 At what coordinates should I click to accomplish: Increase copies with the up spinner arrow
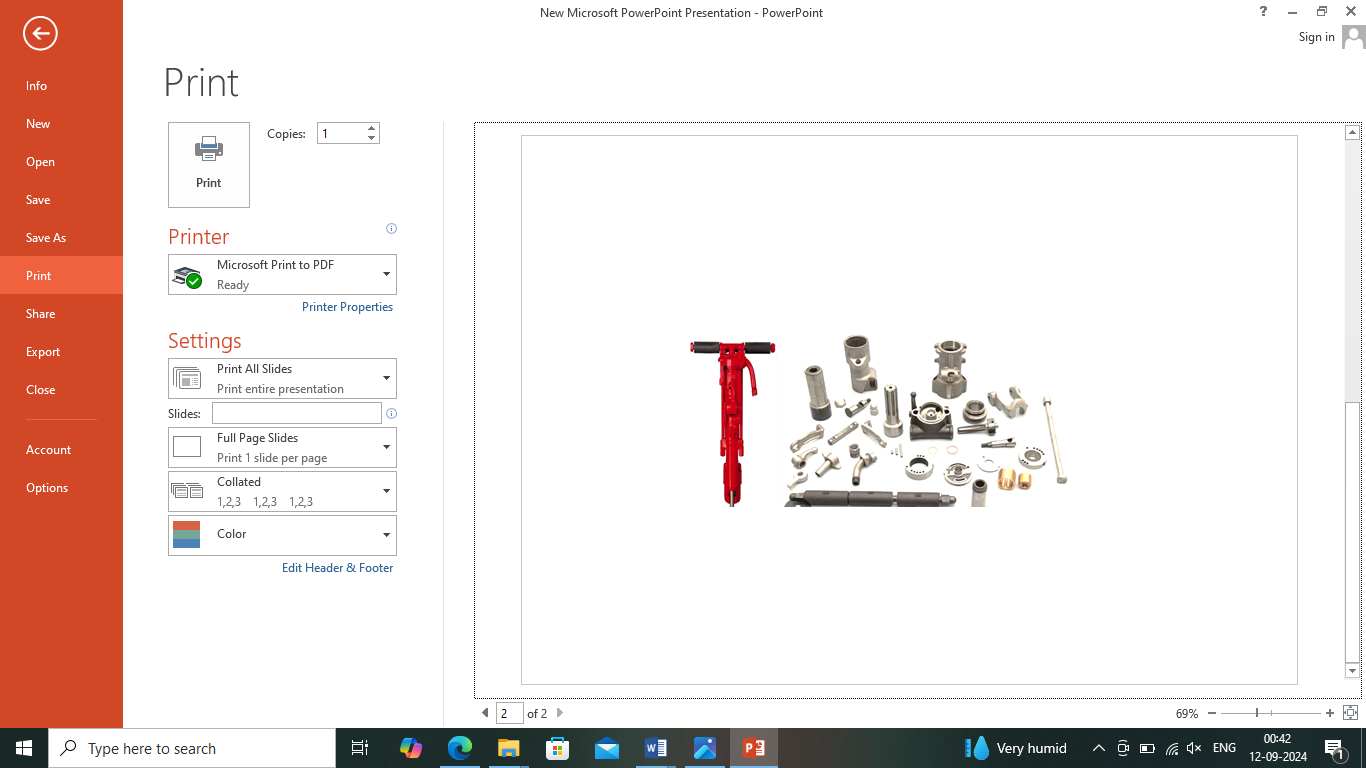coord(372,128)
